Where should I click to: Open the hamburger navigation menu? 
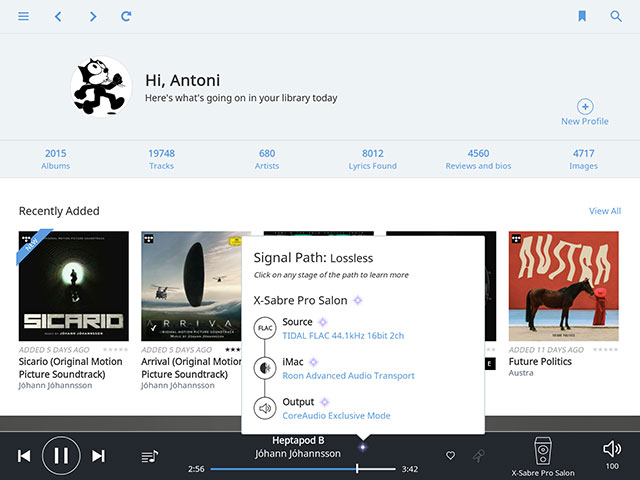(x=23, y=16)
